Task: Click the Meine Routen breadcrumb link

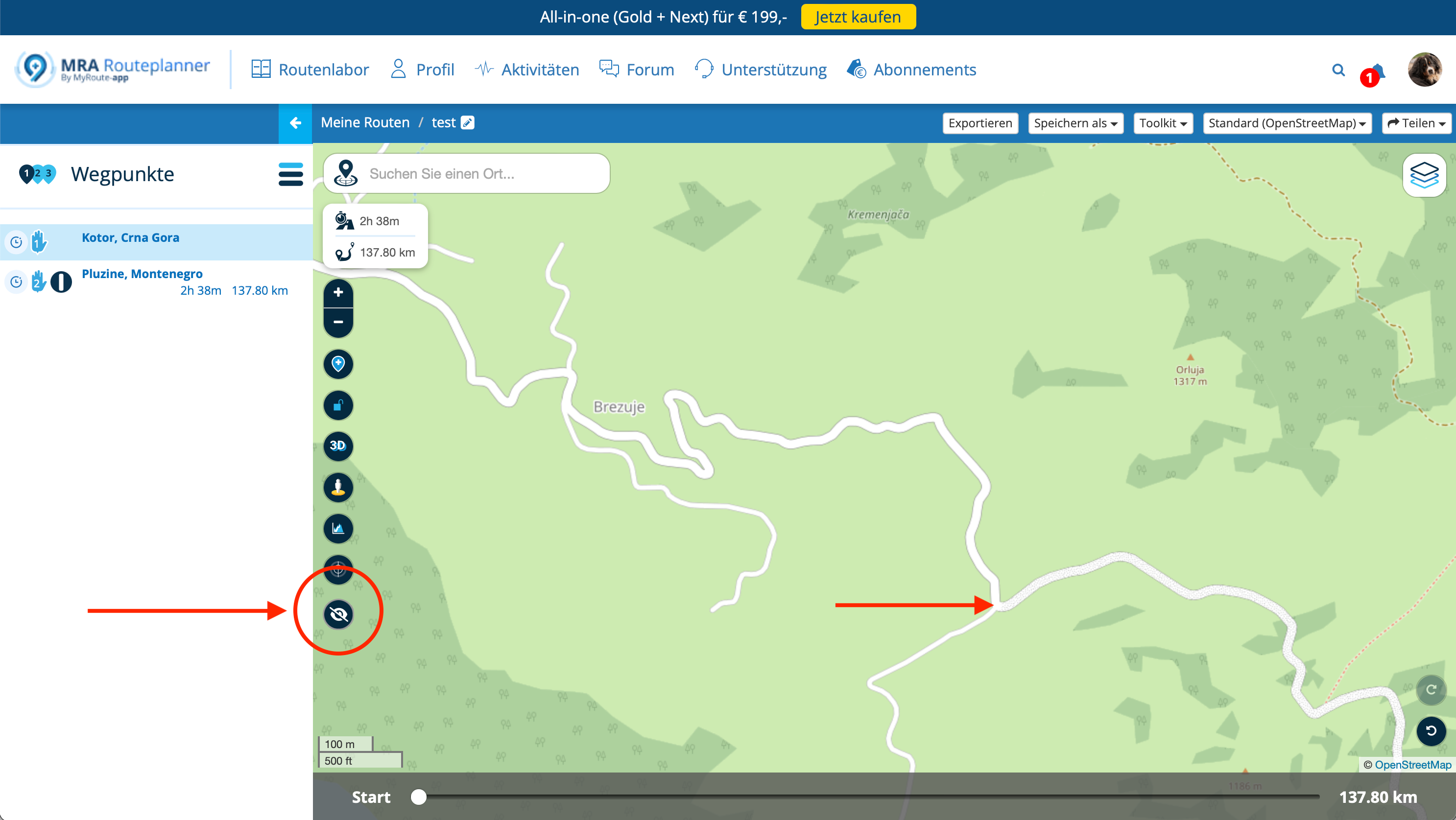Action: tap(365, 122)
